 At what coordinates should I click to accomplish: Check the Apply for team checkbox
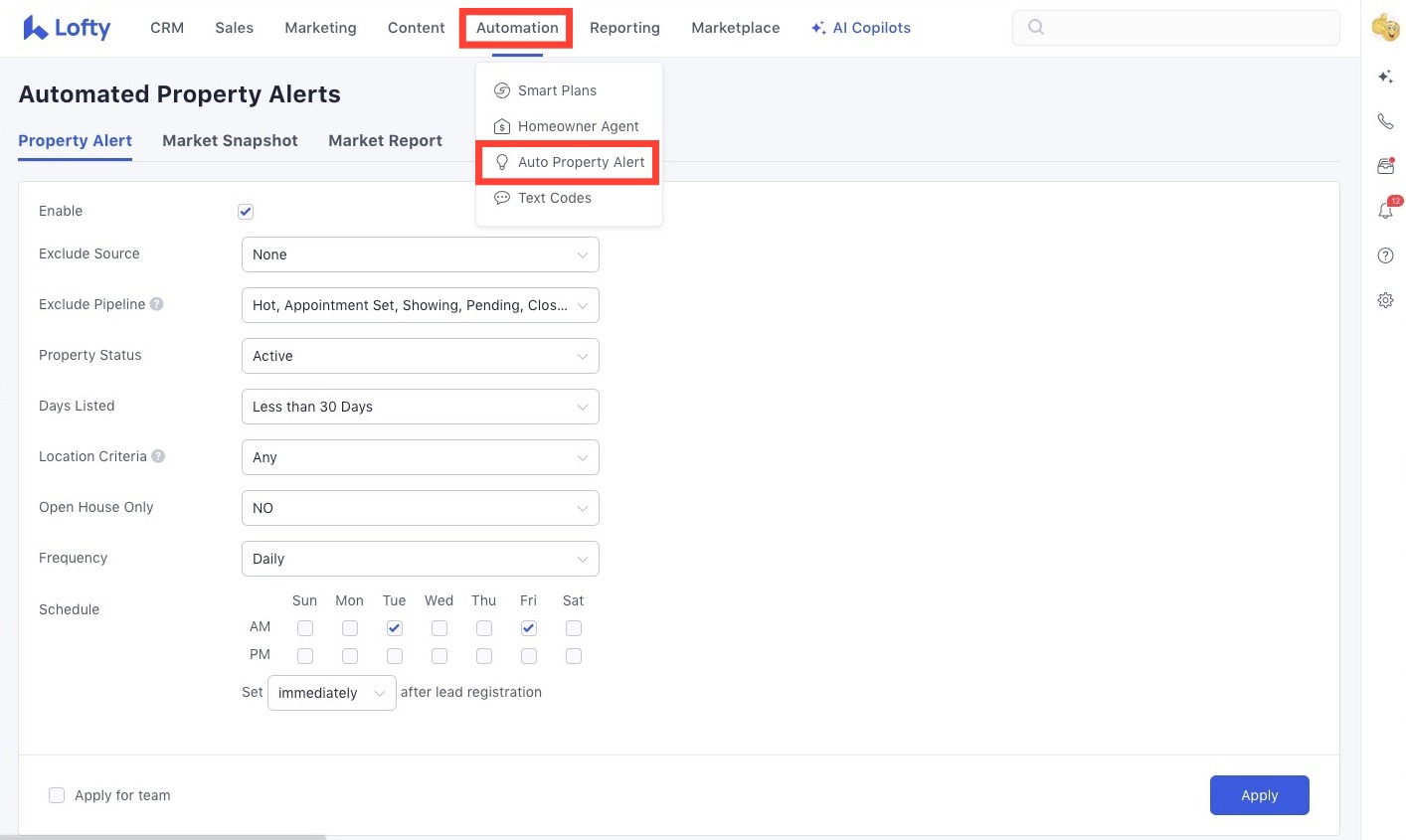tap(57, 795)
